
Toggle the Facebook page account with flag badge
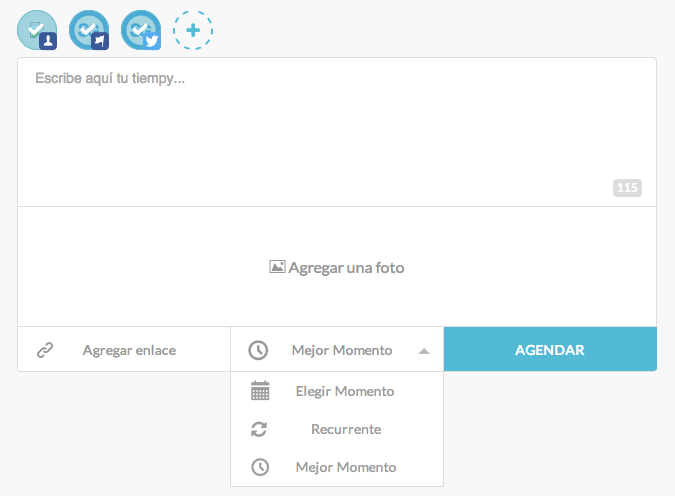click(89, 30)
